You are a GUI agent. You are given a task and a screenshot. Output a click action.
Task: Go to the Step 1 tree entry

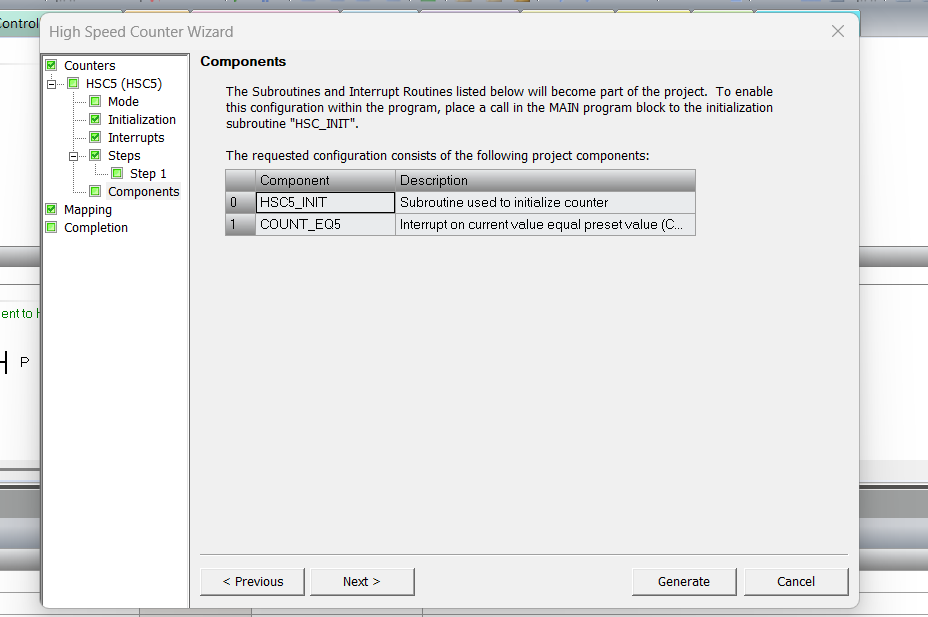point(148,174)
